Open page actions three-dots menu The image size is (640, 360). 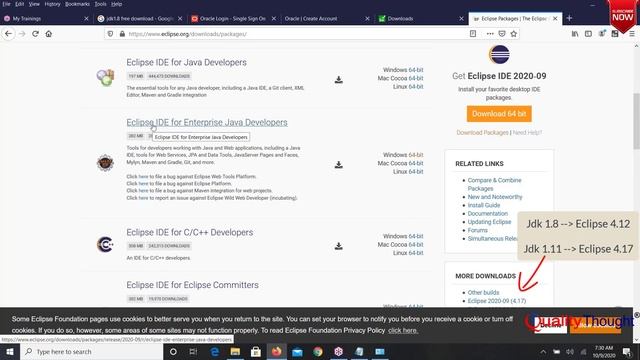[x=490, y=34]
